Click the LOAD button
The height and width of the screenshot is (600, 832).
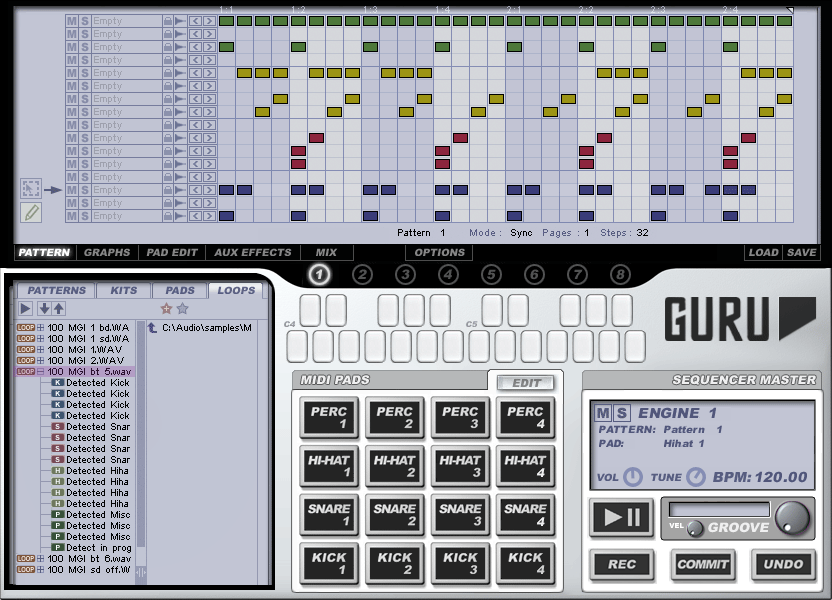pyautogui.click(x=764, y=253)
